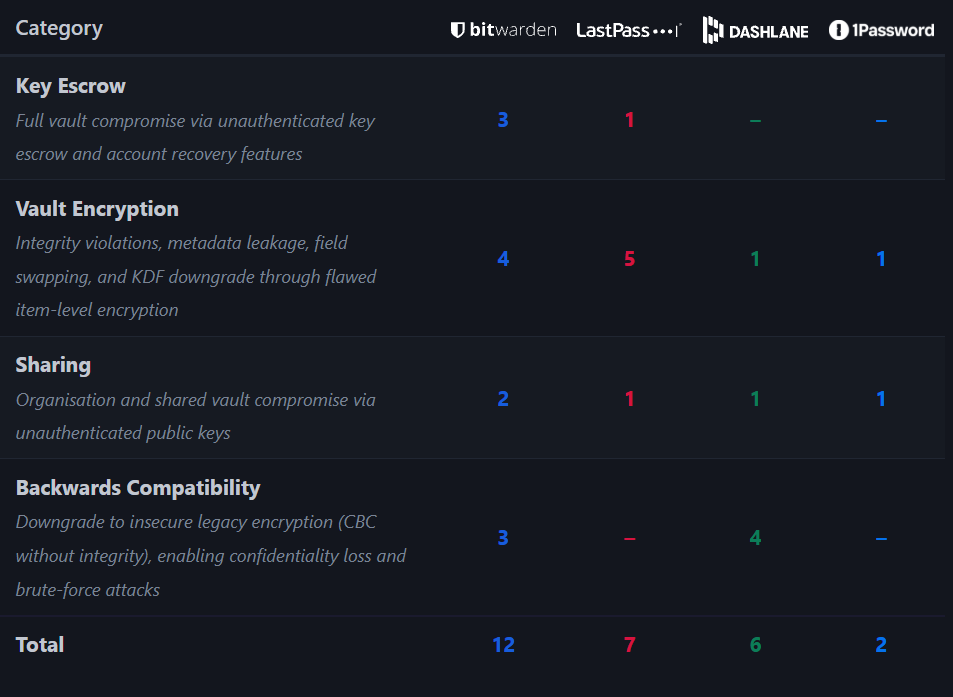Screen dimensions: 953x697
Task: Select LastPass's total value of 7
Action: point(629,645)
